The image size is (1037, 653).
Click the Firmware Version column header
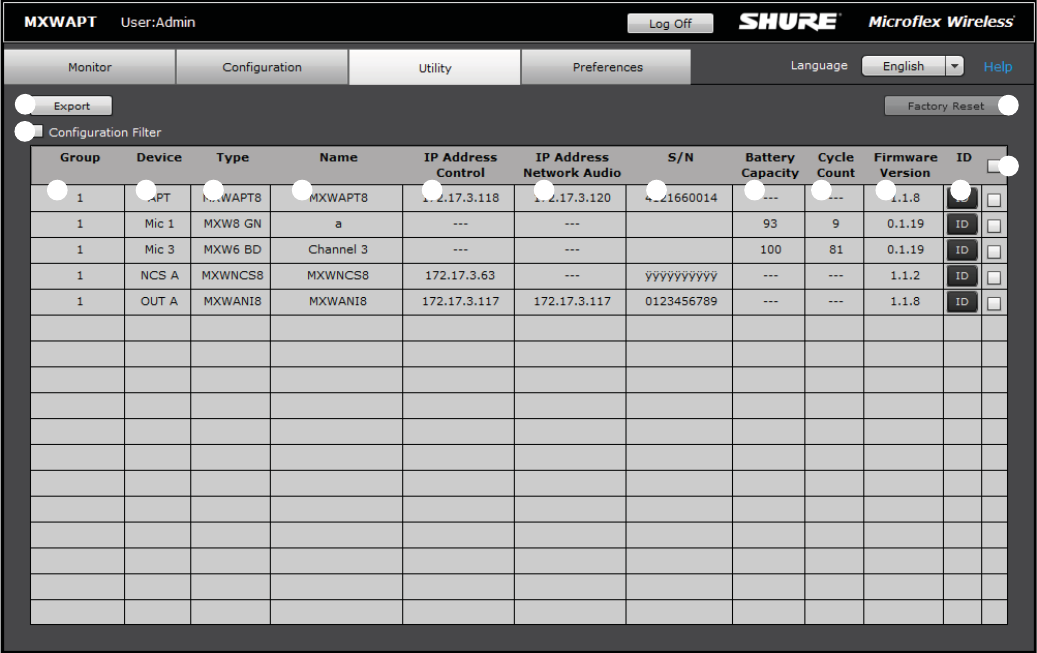(905, 165)
